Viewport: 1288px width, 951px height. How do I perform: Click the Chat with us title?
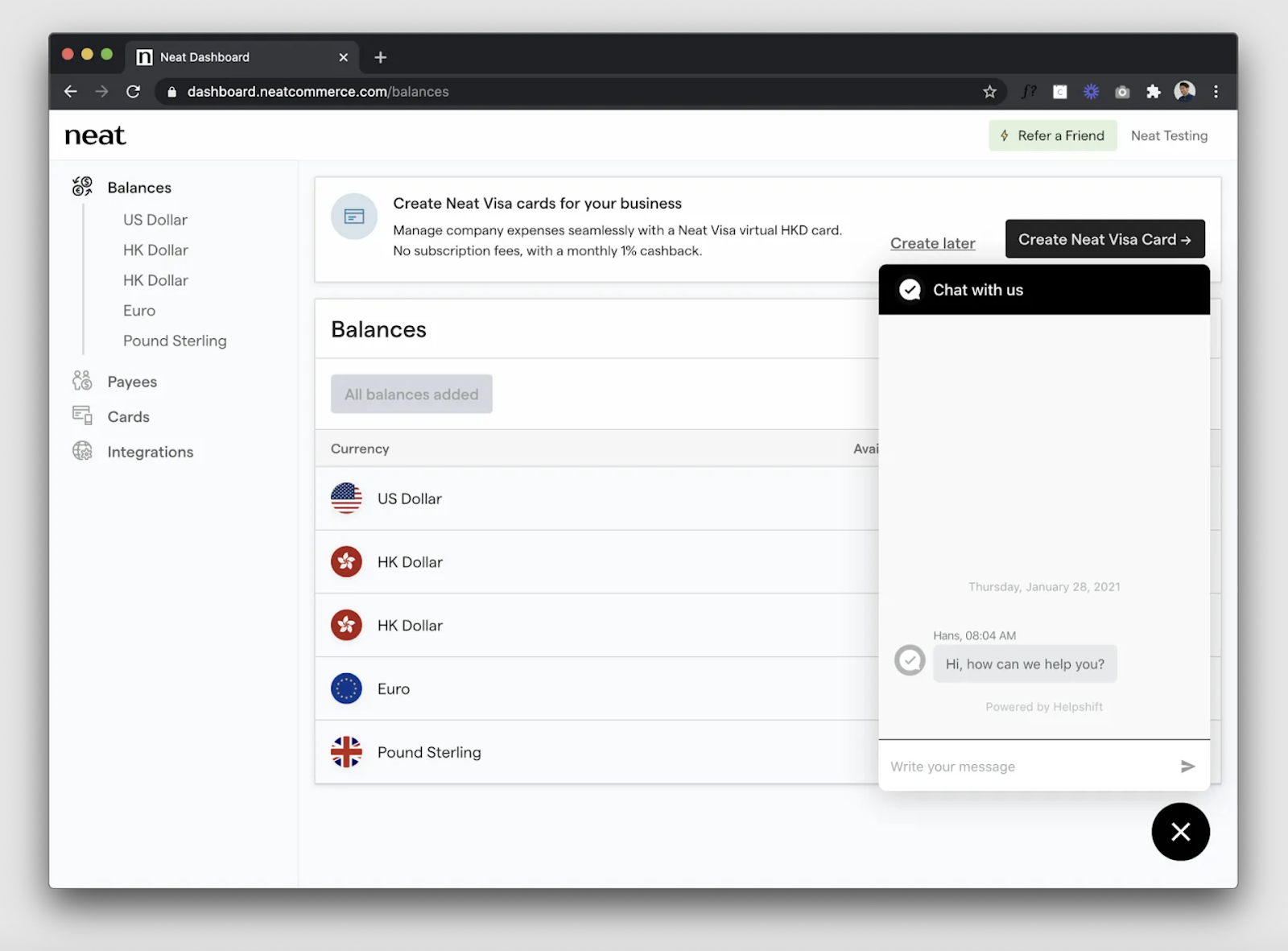978,290
